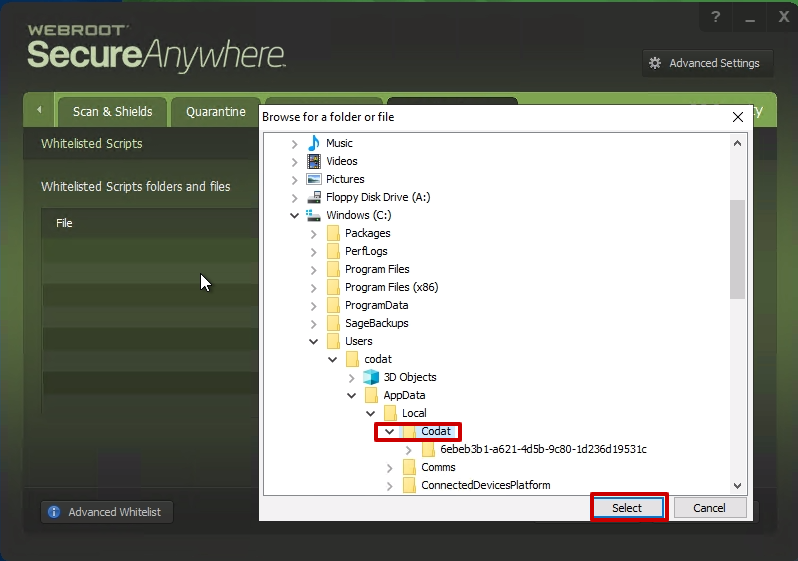Click the Comms folder icon

click(x=409, y=467)
